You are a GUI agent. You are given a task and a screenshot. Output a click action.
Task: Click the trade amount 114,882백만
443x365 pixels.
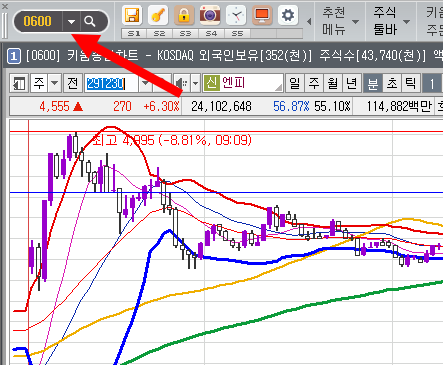tap(399, 107)
